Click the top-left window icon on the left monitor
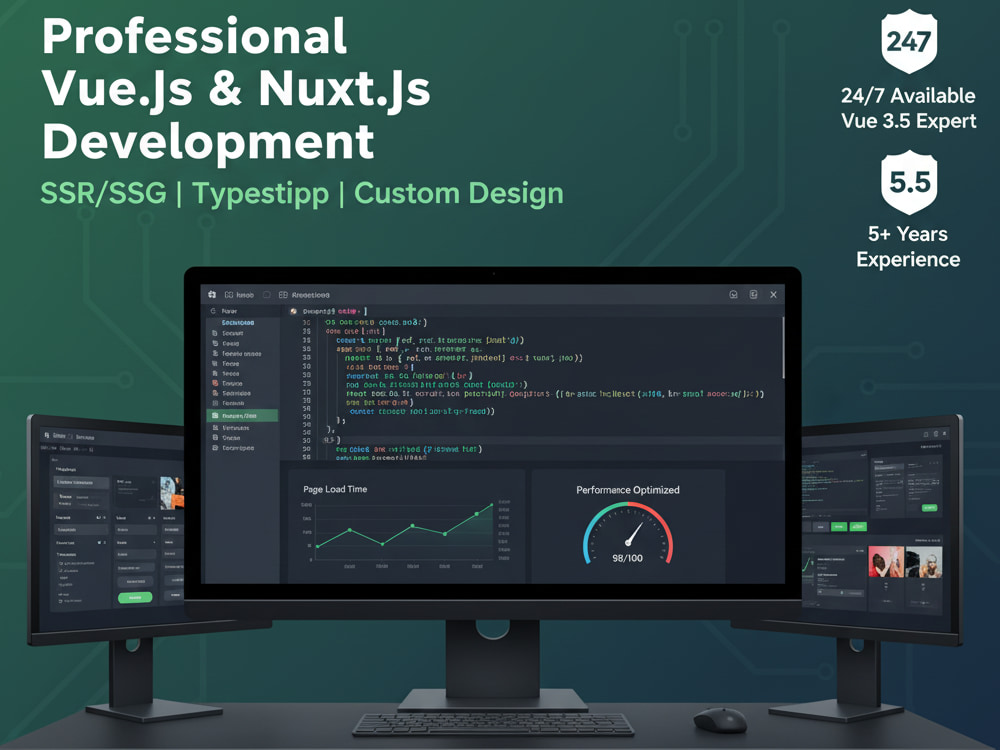 click(x=47, y=435)
